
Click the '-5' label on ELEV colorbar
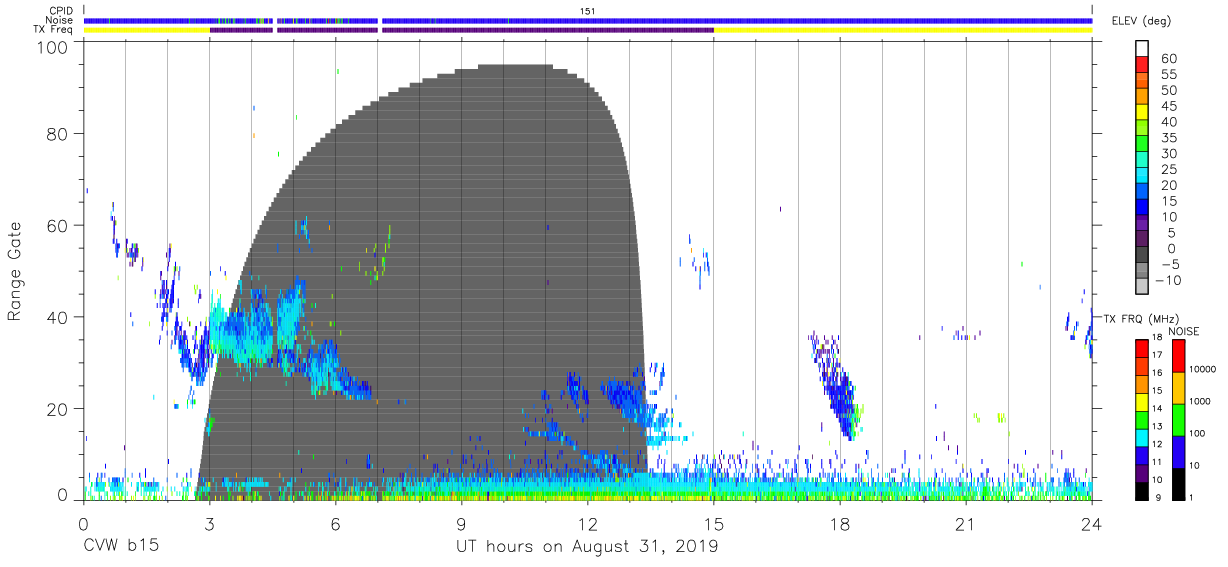tap(1168, 264)
